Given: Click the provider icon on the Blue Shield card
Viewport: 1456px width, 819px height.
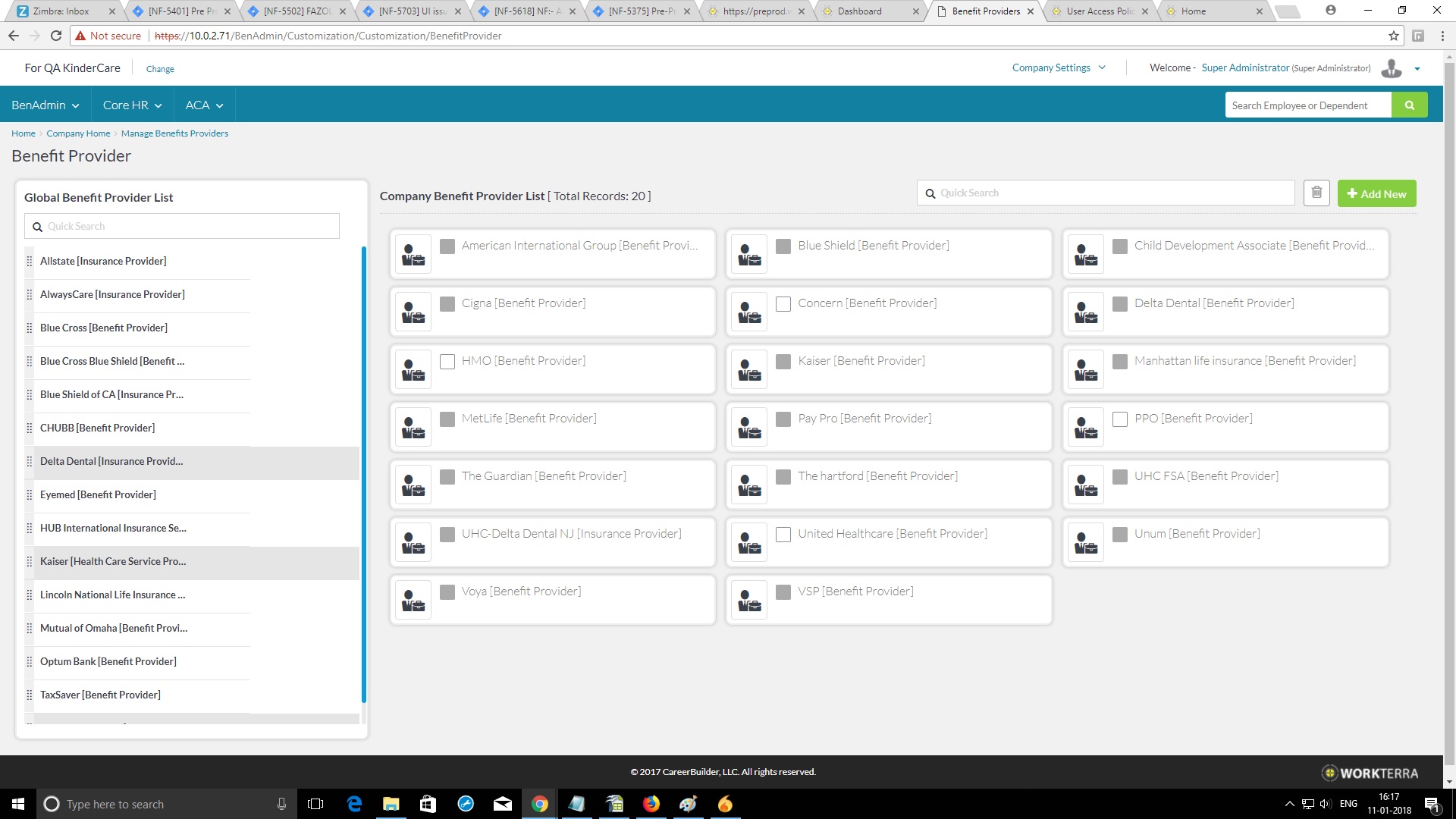Looking at the screenshot, I should [x=749, y=254].
